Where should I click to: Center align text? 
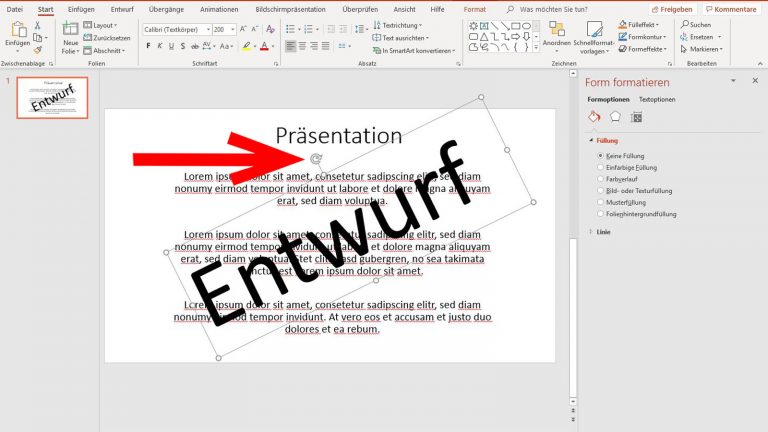303,46
